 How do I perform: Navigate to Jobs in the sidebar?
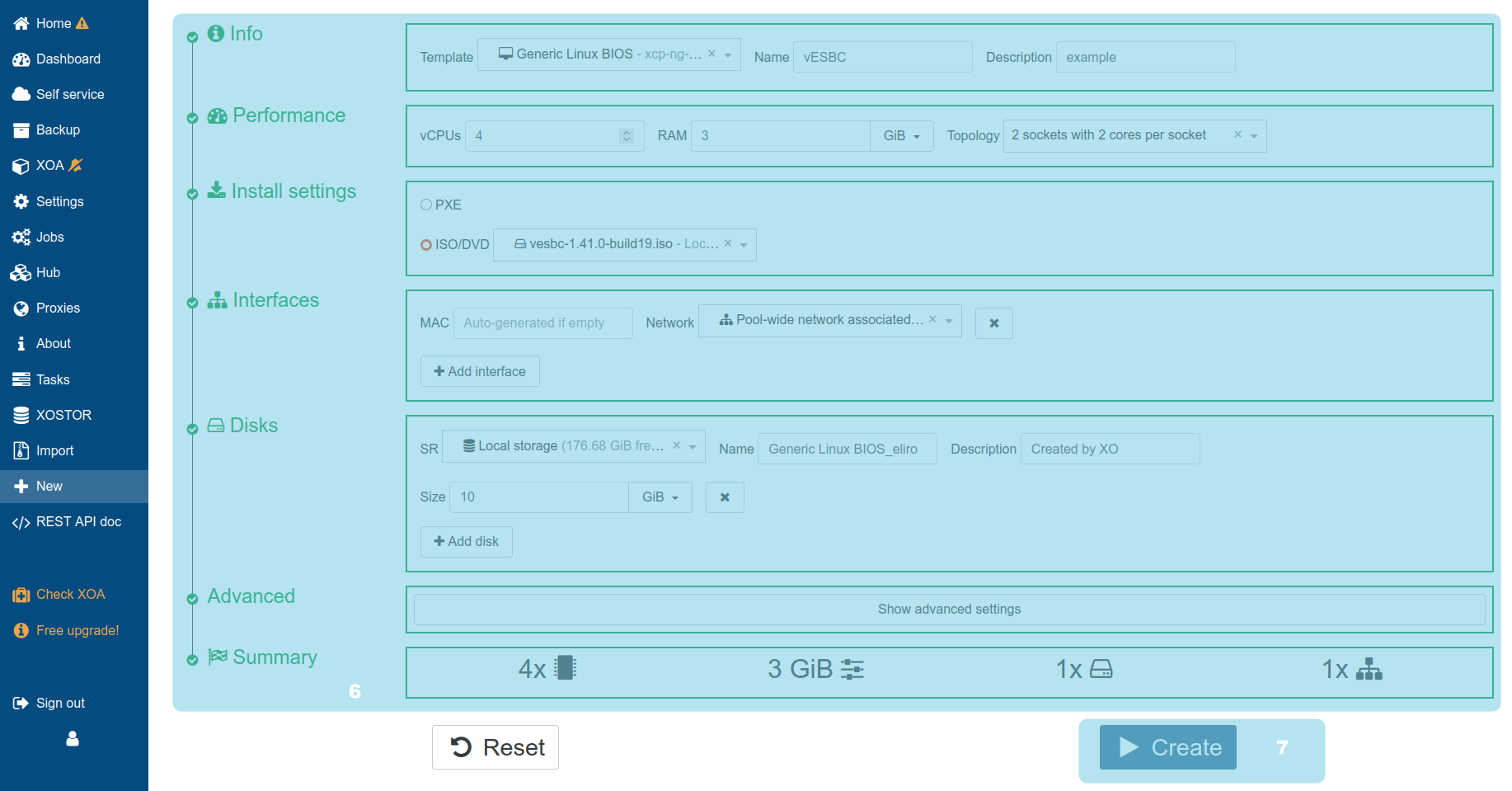(x=74, y=238)
